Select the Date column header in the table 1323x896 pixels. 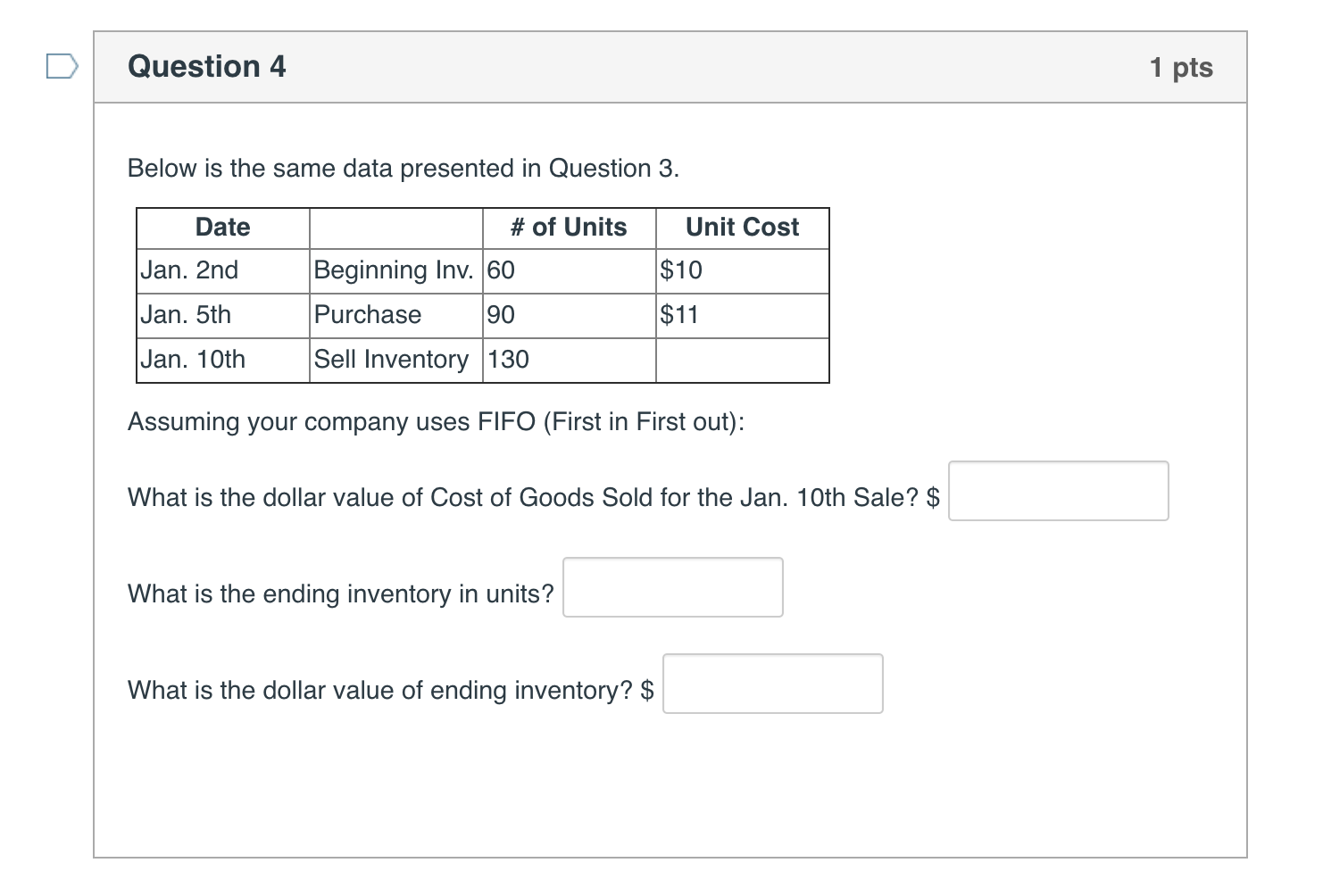(x=222, y=228)
